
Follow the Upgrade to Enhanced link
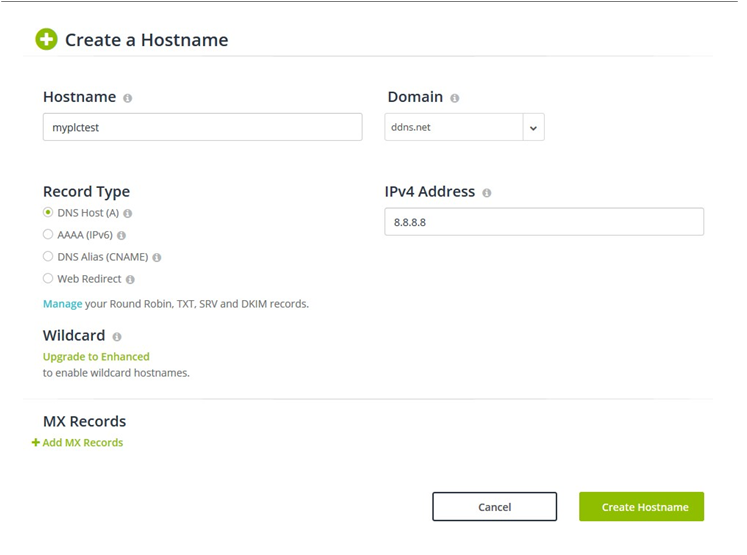(x=96, y=357)
